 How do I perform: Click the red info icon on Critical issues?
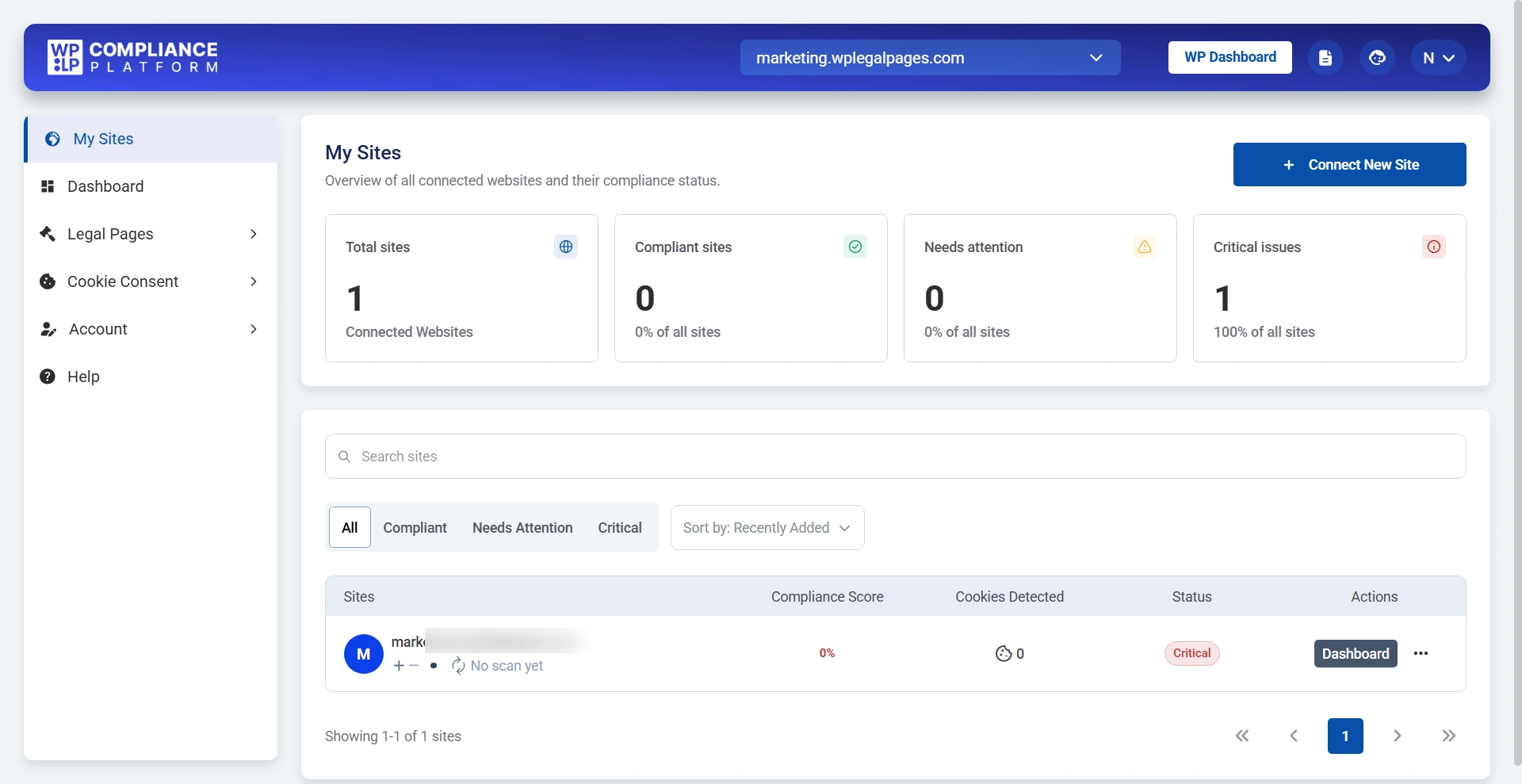click(x=1434, y=247)
